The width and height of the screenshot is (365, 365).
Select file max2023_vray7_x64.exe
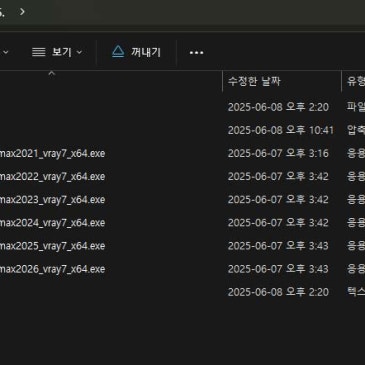coord(52,199)
